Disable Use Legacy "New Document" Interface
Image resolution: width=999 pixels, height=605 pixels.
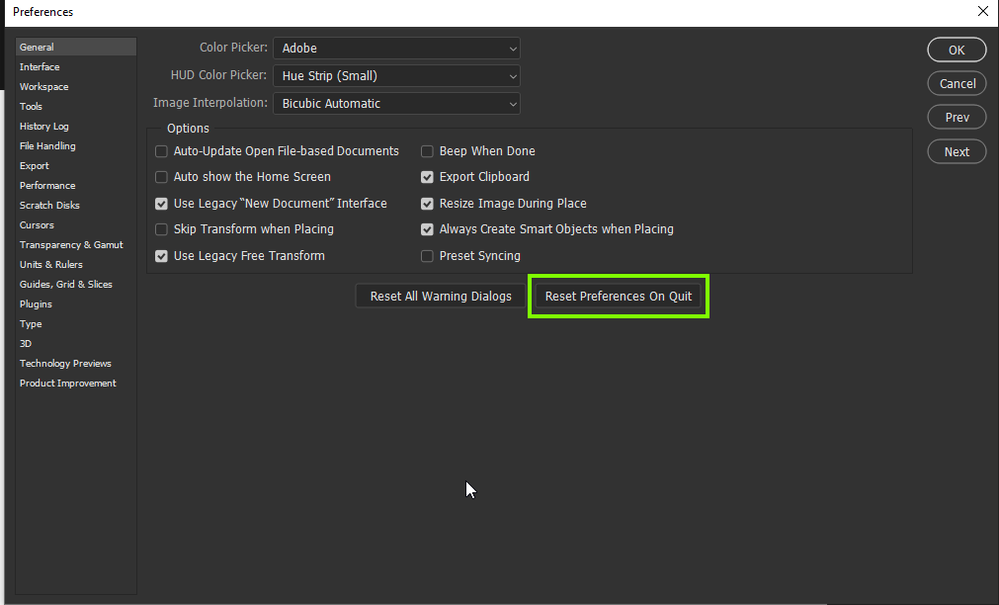[x=161, y=203]
